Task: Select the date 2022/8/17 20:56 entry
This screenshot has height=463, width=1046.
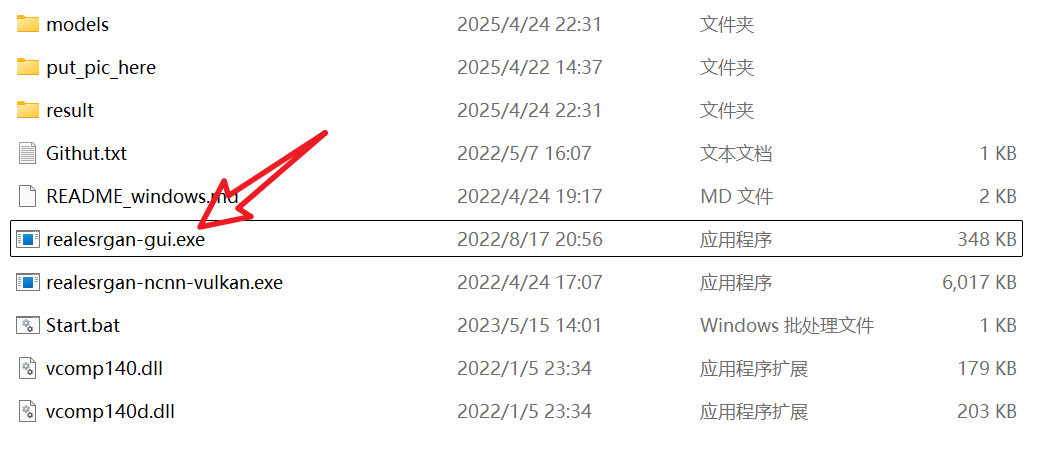Action: click(530, 240)
